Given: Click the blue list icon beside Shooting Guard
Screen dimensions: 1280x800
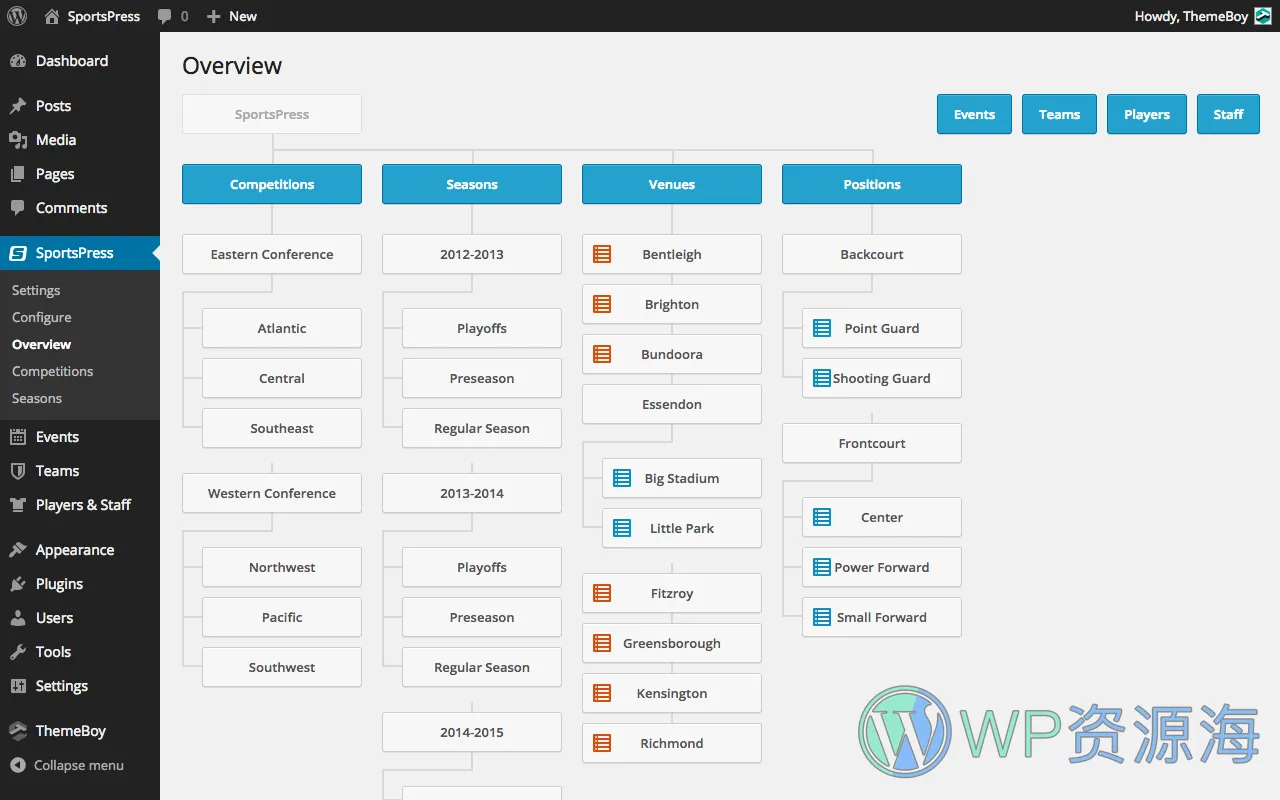Looking at the screenshot, I should (x=822, y=378).
